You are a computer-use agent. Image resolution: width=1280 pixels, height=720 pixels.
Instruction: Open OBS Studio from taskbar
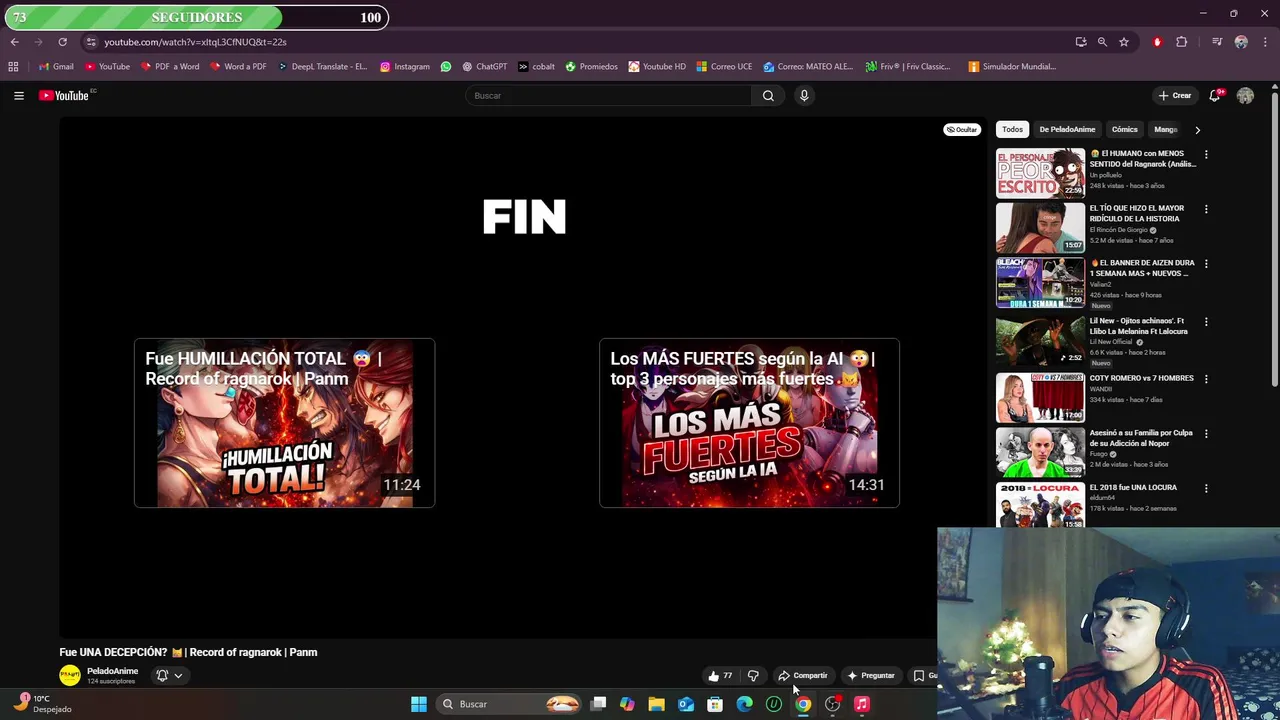click(x=832, y=704)
